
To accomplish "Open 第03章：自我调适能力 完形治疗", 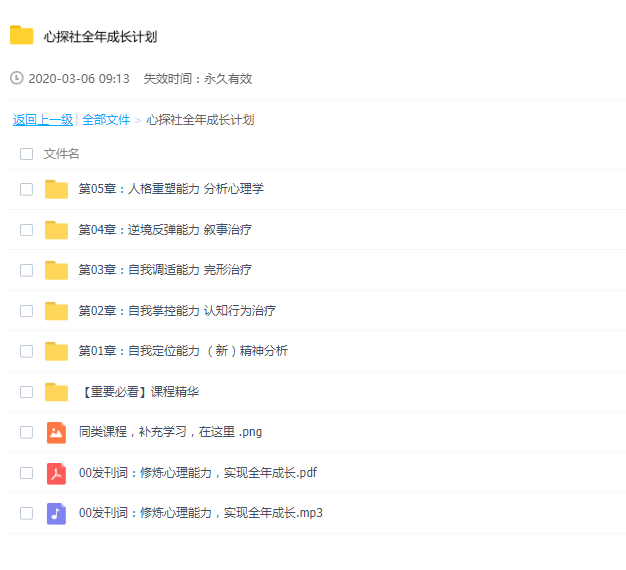I will [165, 270].
